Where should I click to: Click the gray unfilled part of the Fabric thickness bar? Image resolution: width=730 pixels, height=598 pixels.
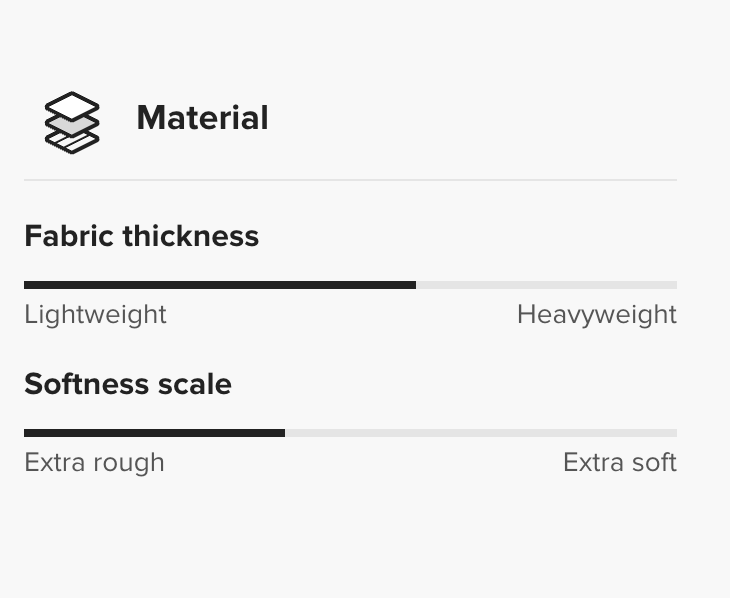[x=546, y=285]
